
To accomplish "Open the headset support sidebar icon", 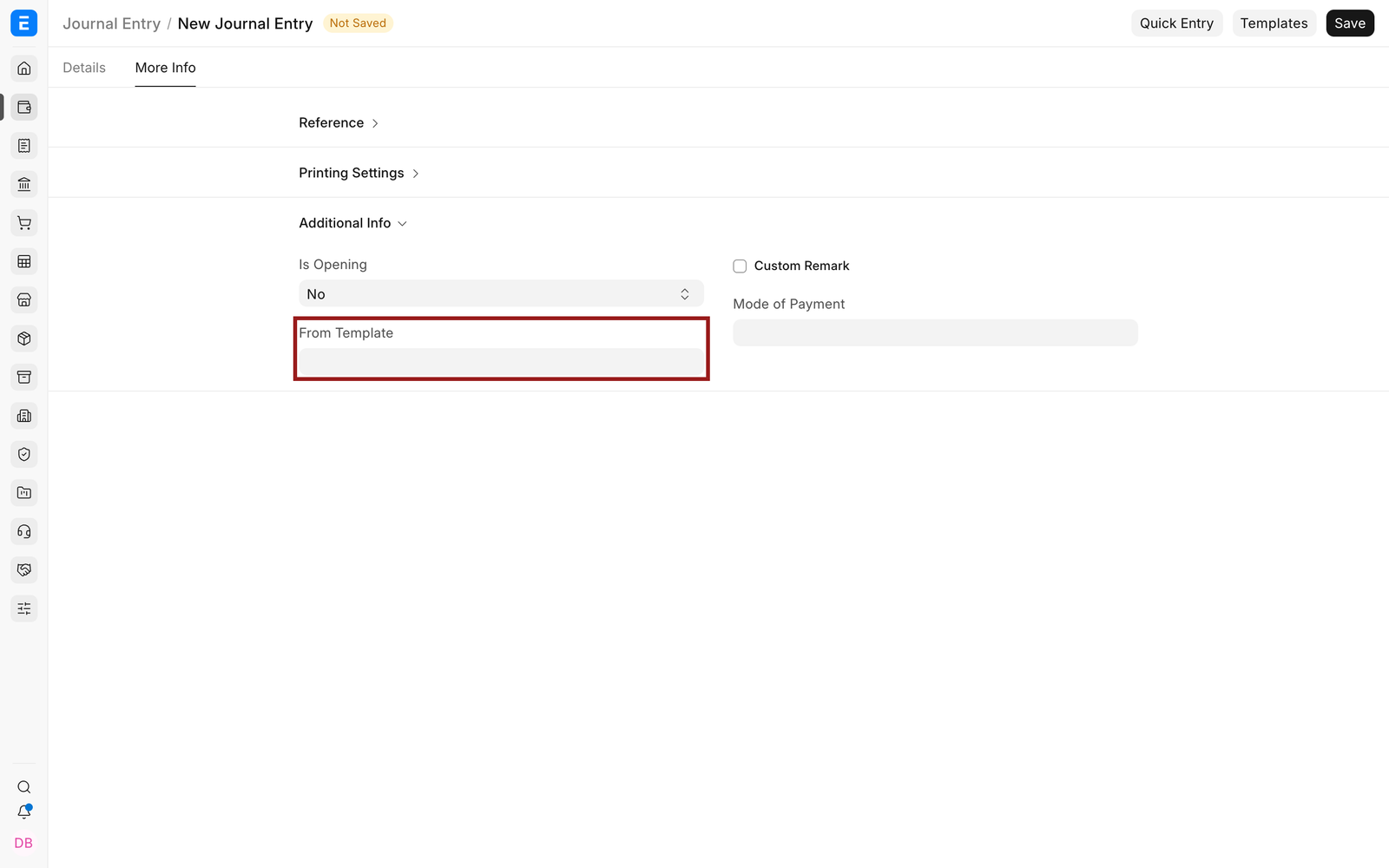I will 24,531.
